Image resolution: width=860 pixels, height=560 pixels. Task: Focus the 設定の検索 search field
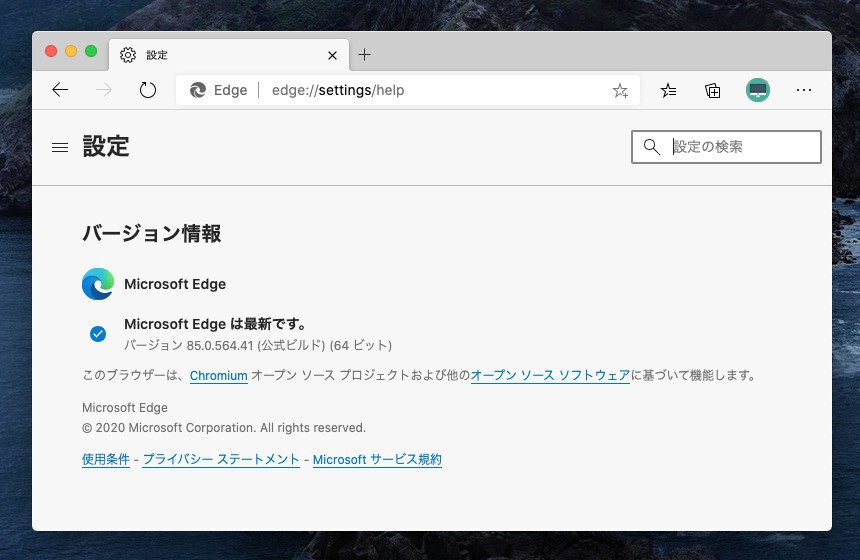pos(726,147)
